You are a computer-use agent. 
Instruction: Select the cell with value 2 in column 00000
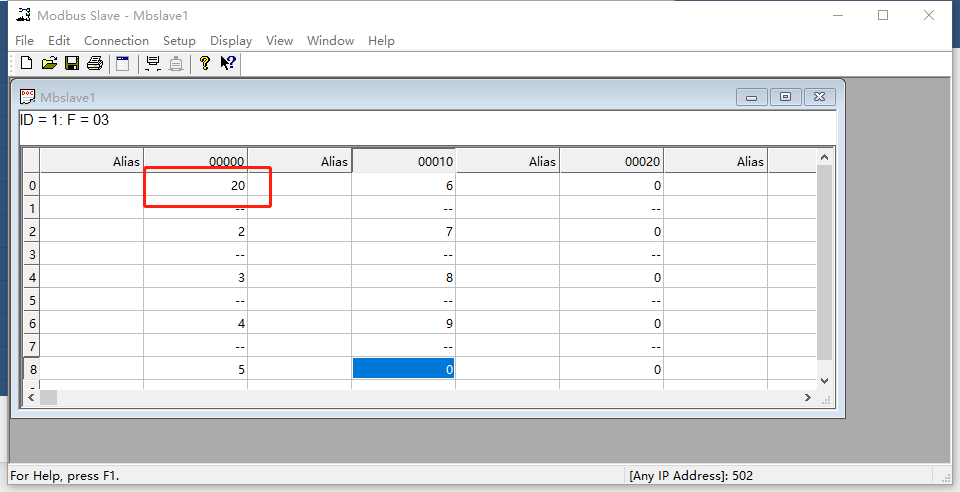pos(195,231)
